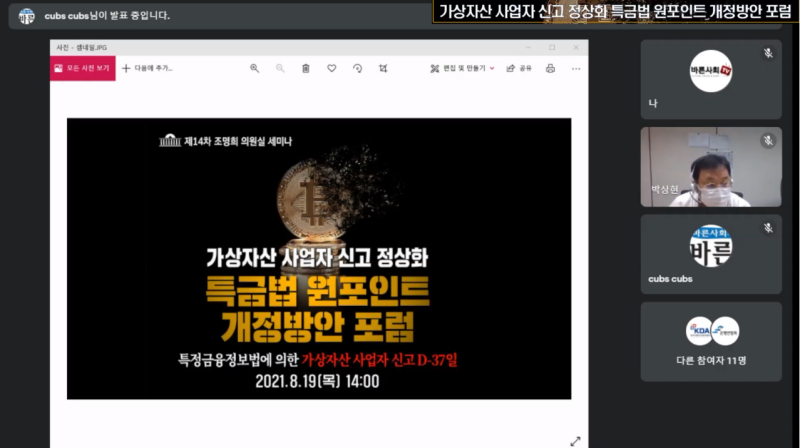The image size is (800, 448).
Task: Select the crop tool
Action: (x=383, y=68)
